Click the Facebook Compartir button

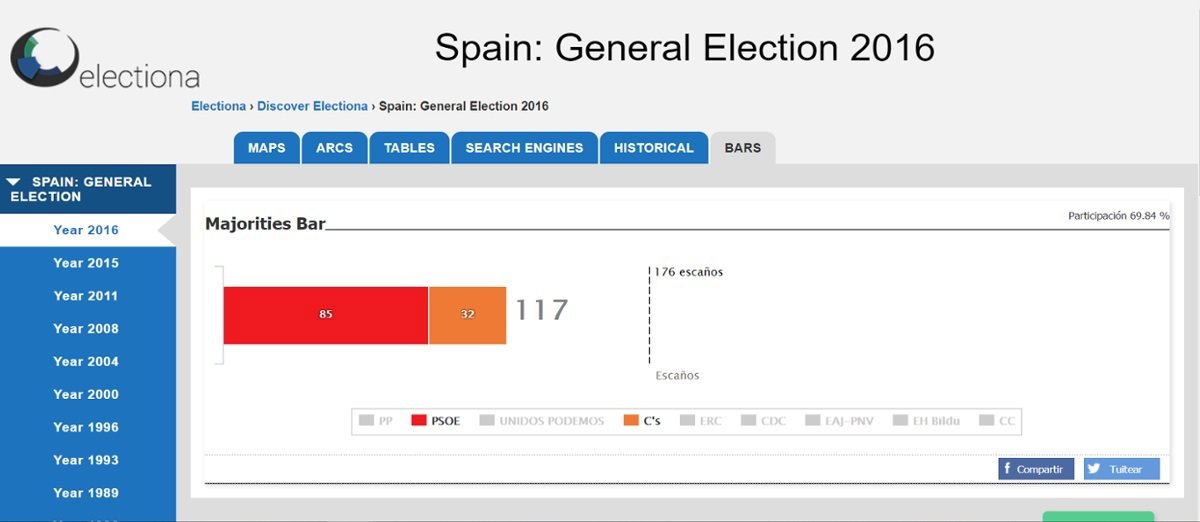(1036, 469)
